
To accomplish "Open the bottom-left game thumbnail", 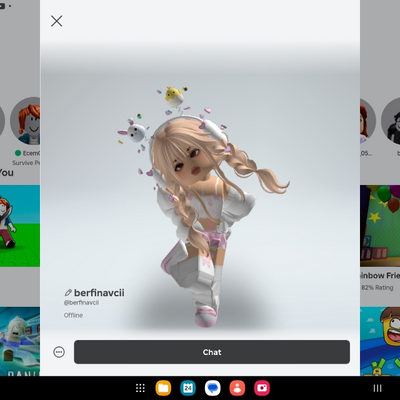I will (x=20, y=341).
